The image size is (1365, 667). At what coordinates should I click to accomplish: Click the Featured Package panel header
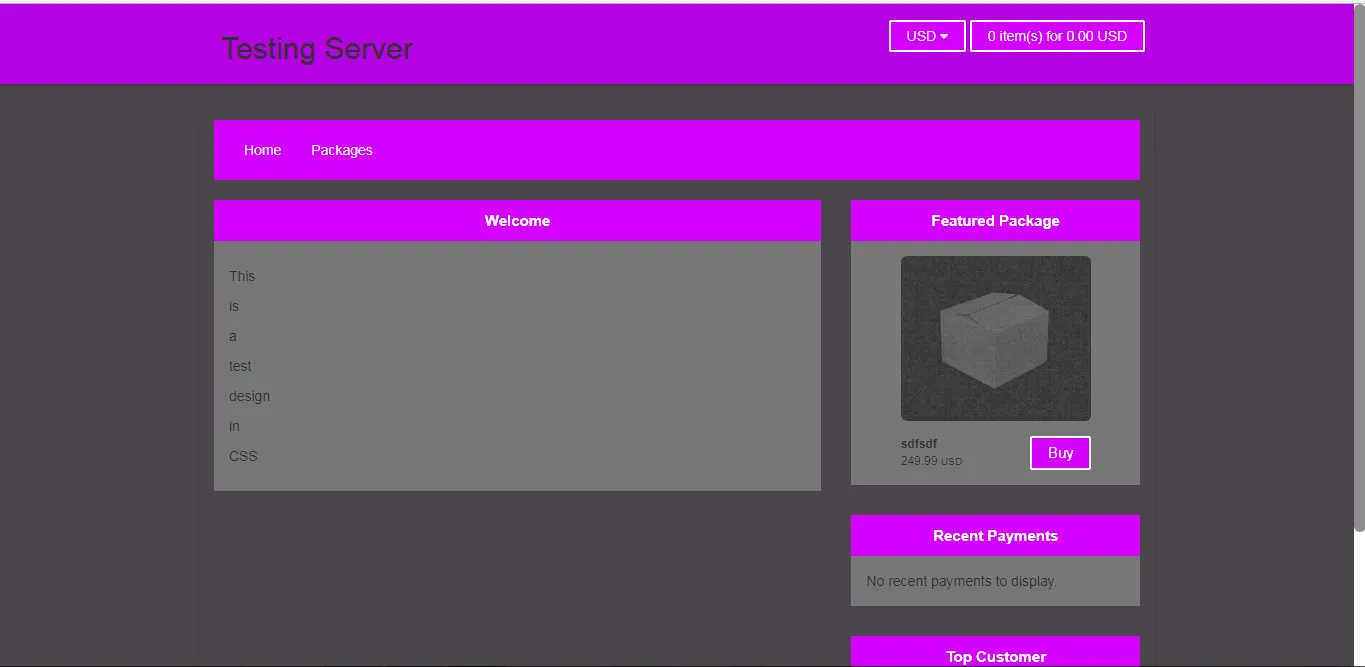[x=994, y=221]
